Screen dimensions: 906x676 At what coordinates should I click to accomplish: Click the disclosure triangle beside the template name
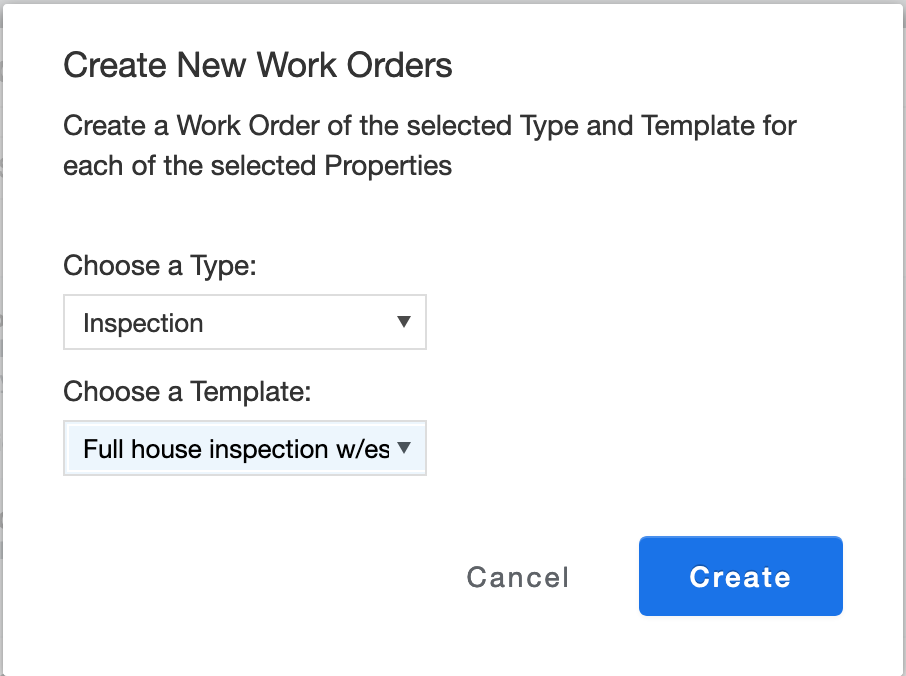(404, 448)
